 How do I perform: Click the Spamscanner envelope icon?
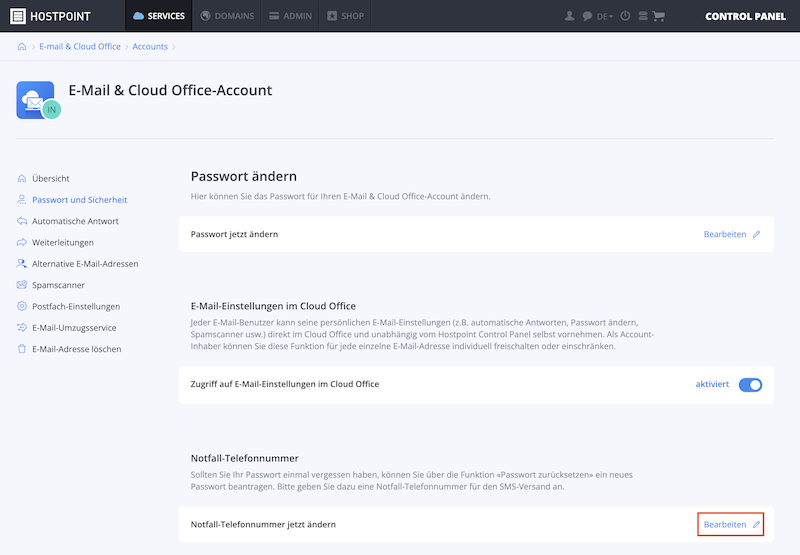(21, 285)
